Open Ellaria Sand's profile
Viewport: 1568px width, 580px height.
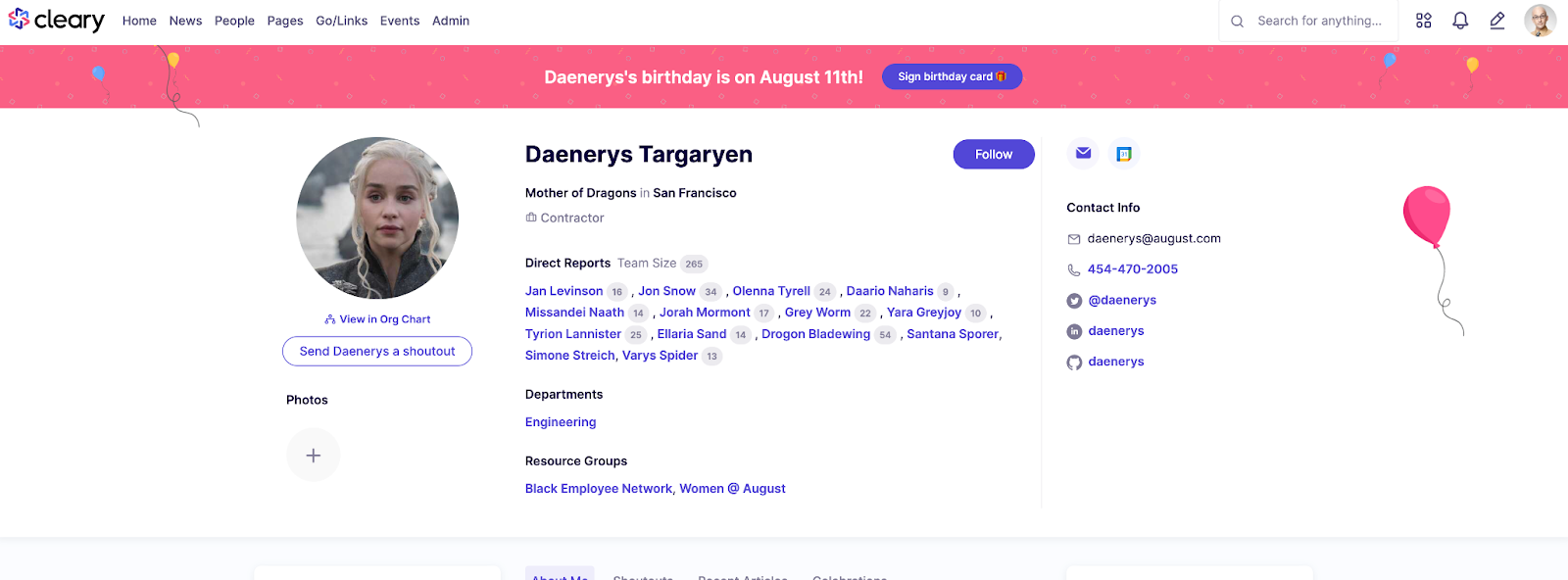692,334
